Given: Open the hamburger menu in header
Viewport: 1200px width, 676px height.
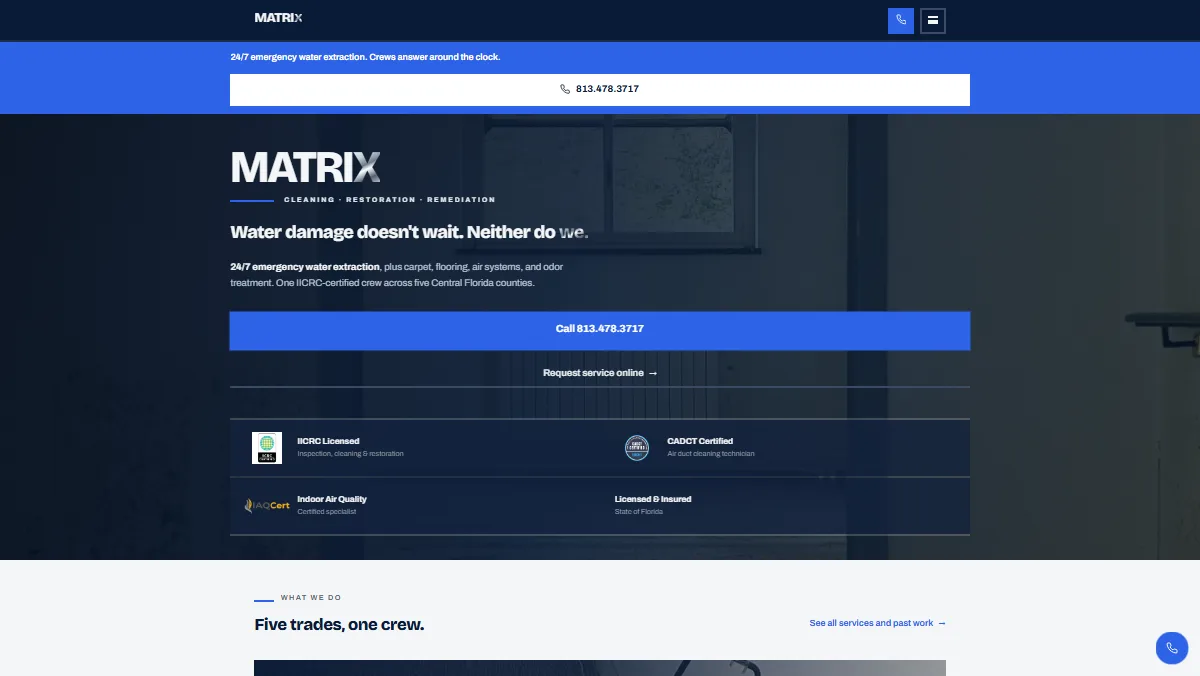Looking at the screenshot, I should (x=933, y=20).
